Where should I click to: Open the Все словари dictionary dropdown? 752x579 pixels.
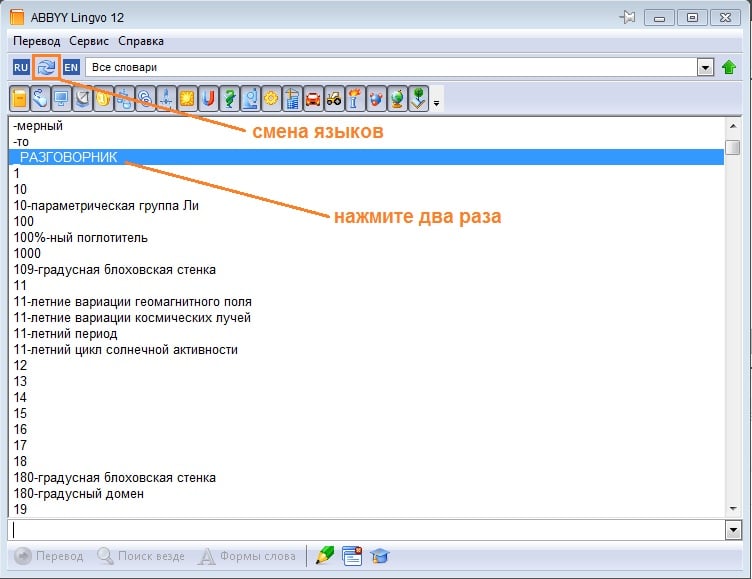point(705,68)
